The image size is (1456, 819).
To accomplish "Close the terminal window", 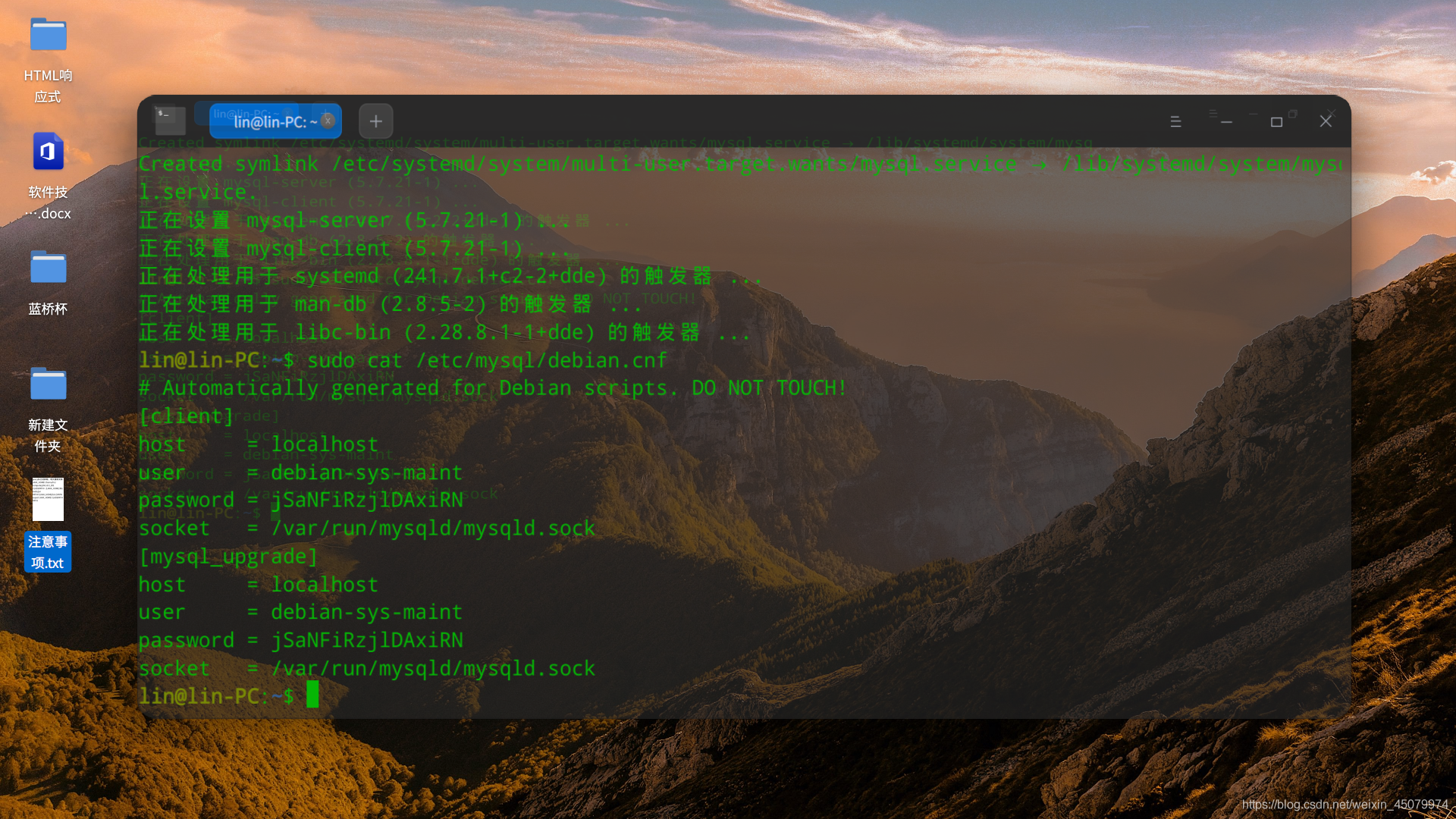I will [x=1326, y=121].
